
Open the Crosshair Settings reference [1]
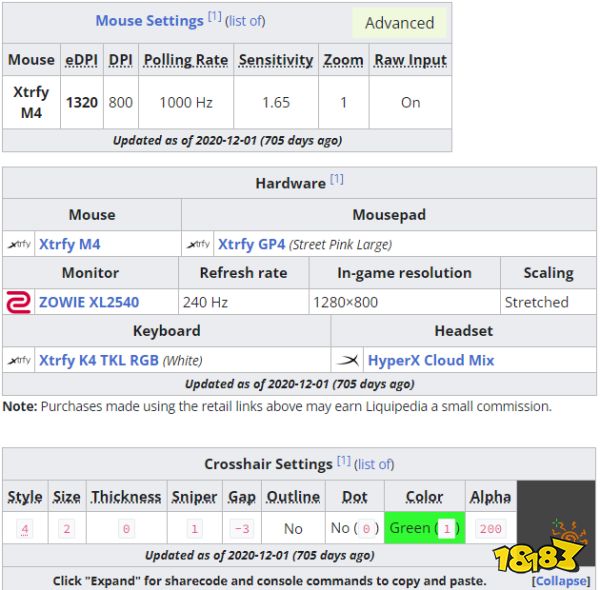344,460
